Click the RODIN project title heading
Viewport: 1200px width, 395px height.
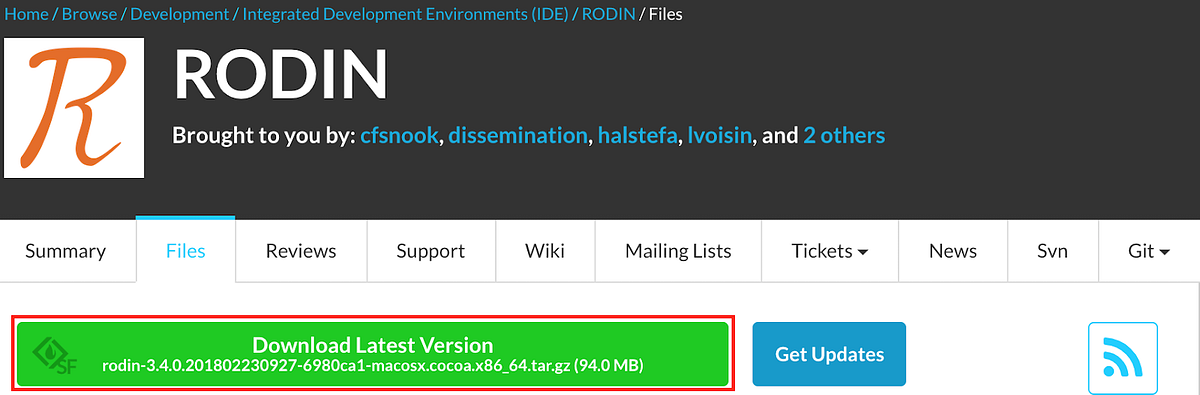pos(280,75)
